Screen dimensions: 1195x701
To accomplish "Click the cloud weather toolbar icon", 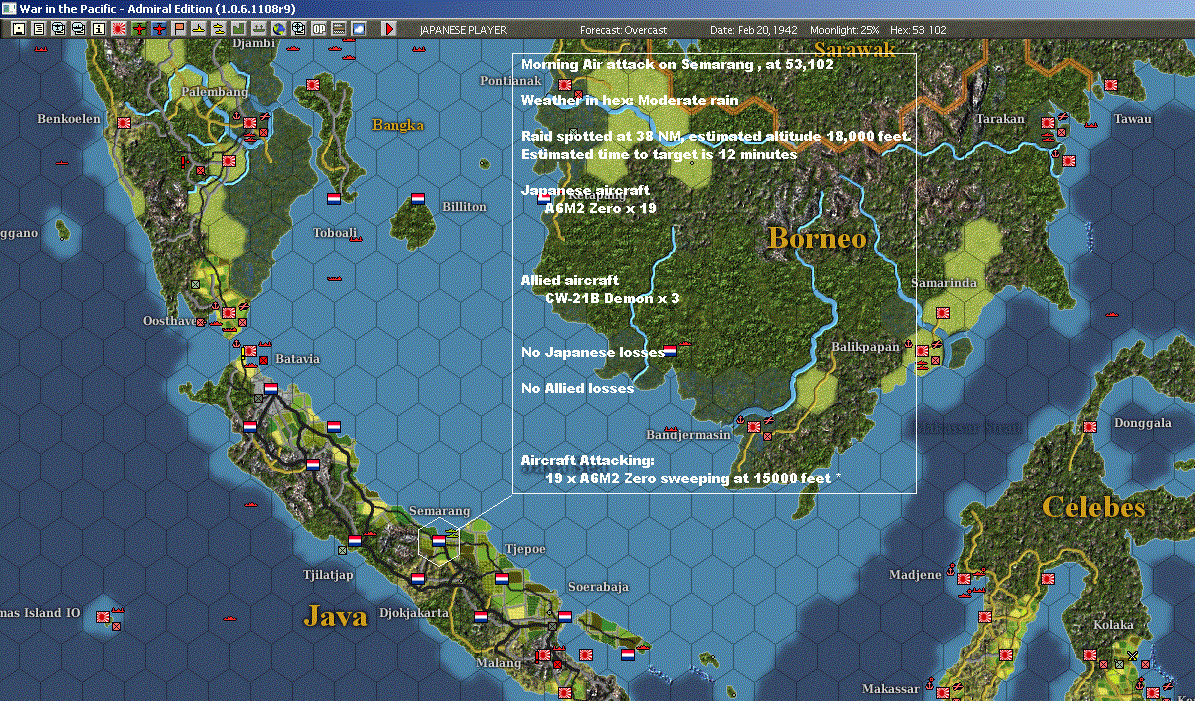I will tap(358, 29).
